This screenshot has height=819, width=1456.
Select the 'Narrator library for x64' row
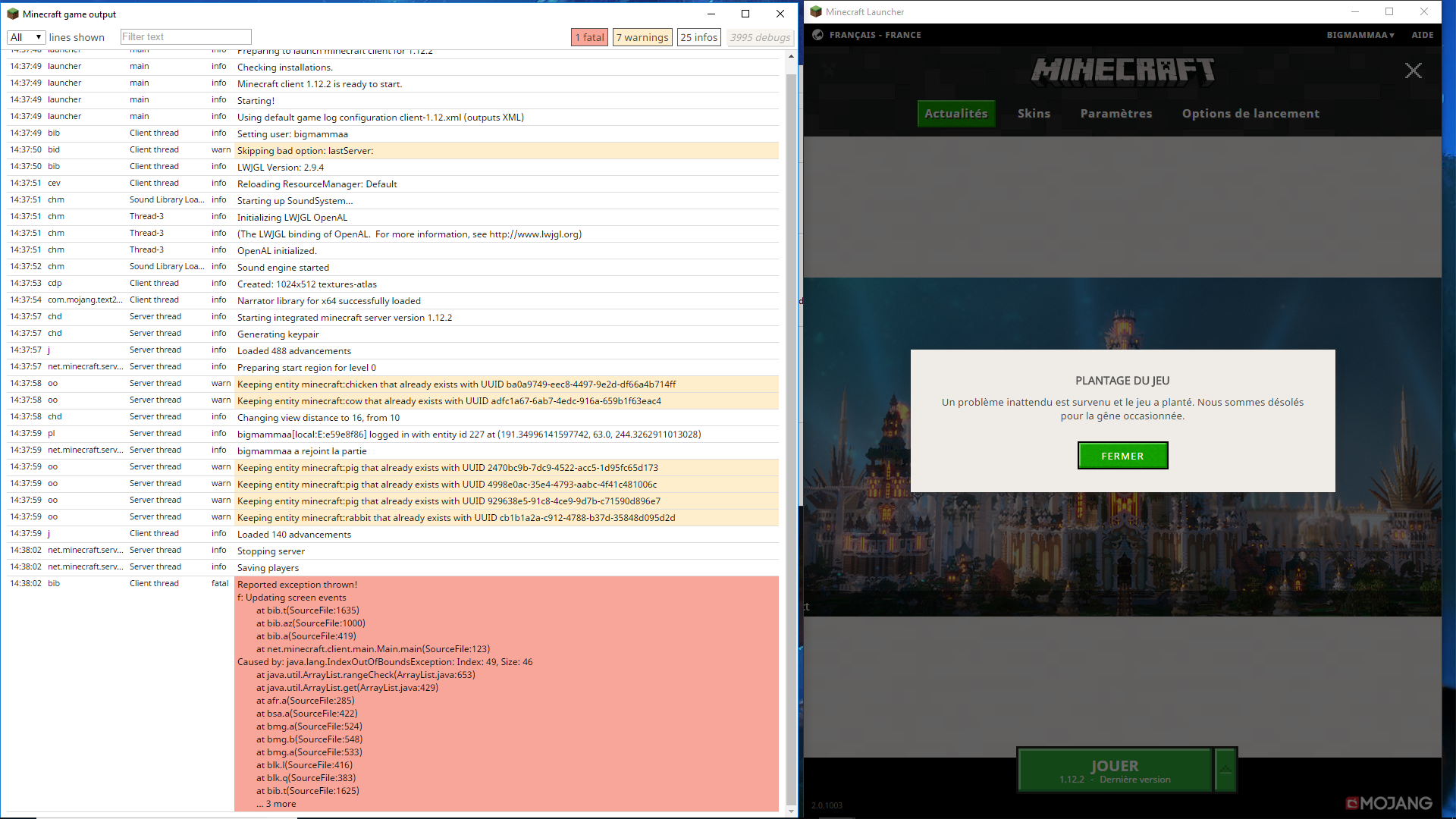[x=393, y=300]
